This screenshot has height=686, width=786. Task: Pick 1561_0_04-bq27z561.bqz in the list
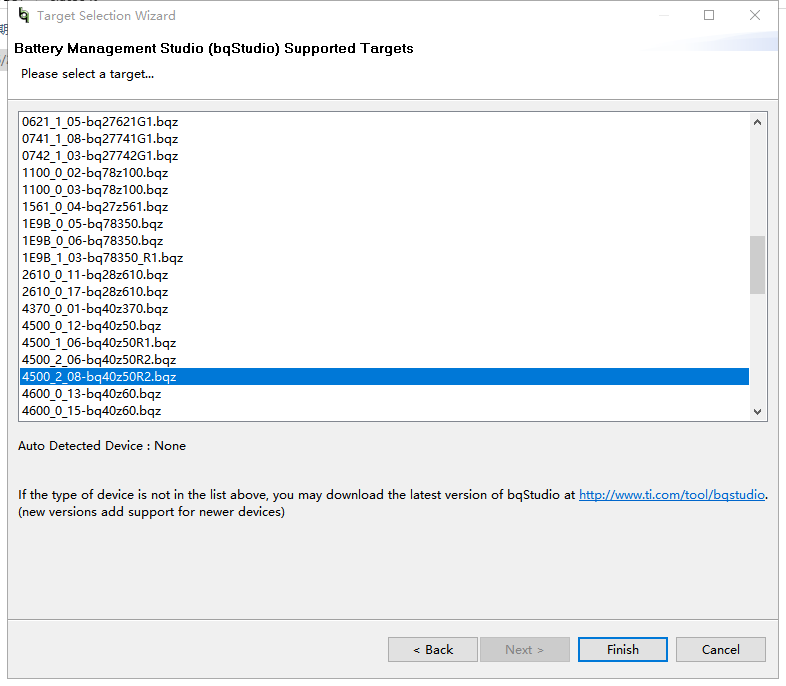95,207
